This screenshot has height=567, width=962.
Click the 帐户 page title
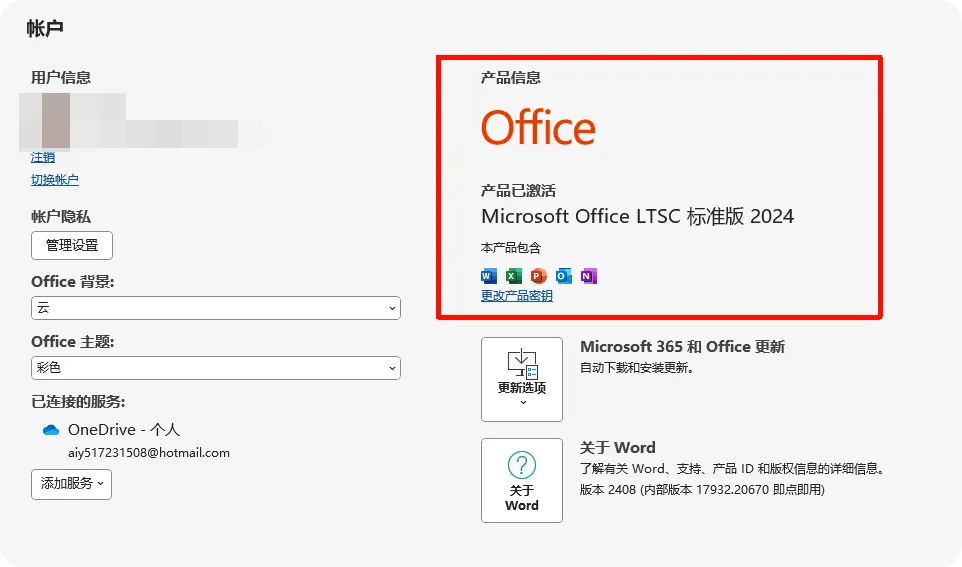(44, 28)
